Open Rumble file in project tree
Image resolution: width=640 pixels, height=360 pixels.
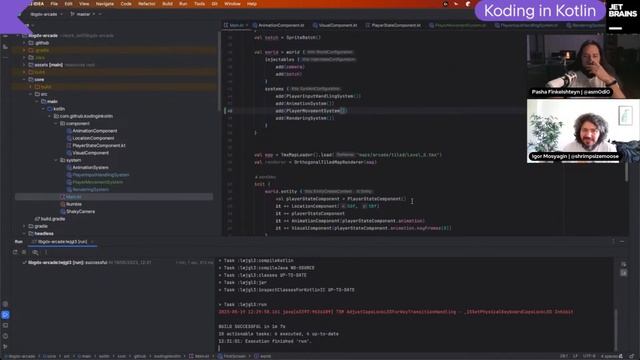pos(73,204)
